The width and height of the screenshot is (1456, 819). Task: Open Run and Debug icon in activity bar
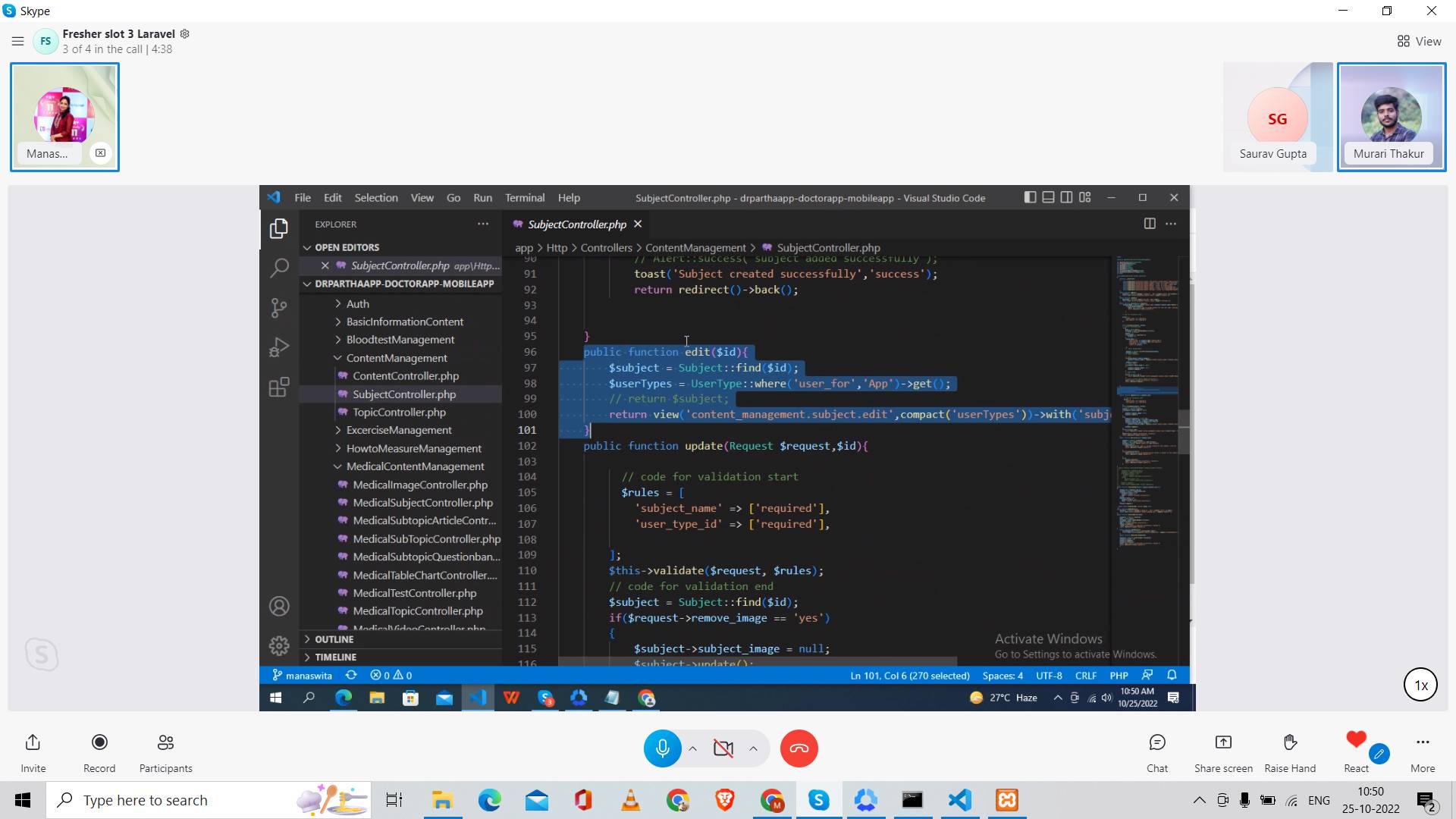279,347
